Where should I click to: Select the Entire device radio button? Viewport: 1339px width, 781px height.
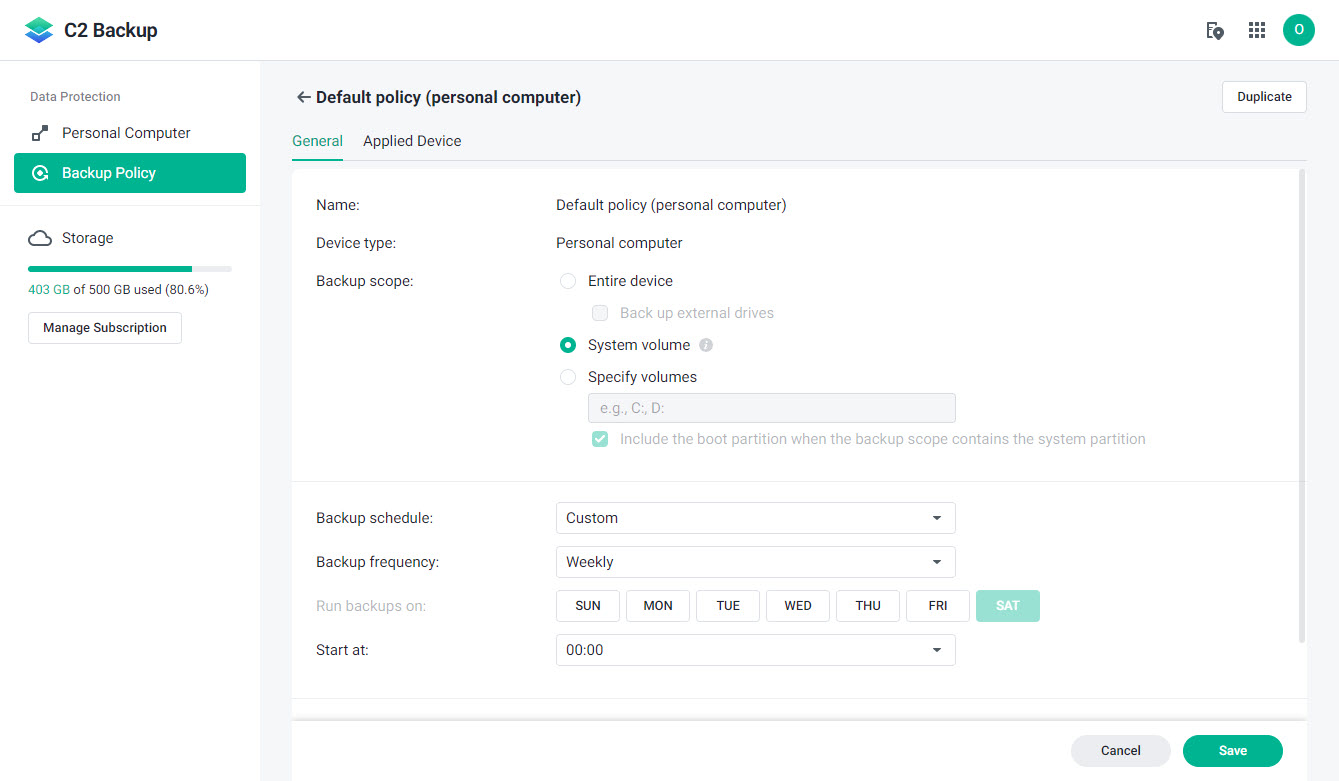click(x=568, y=281)
